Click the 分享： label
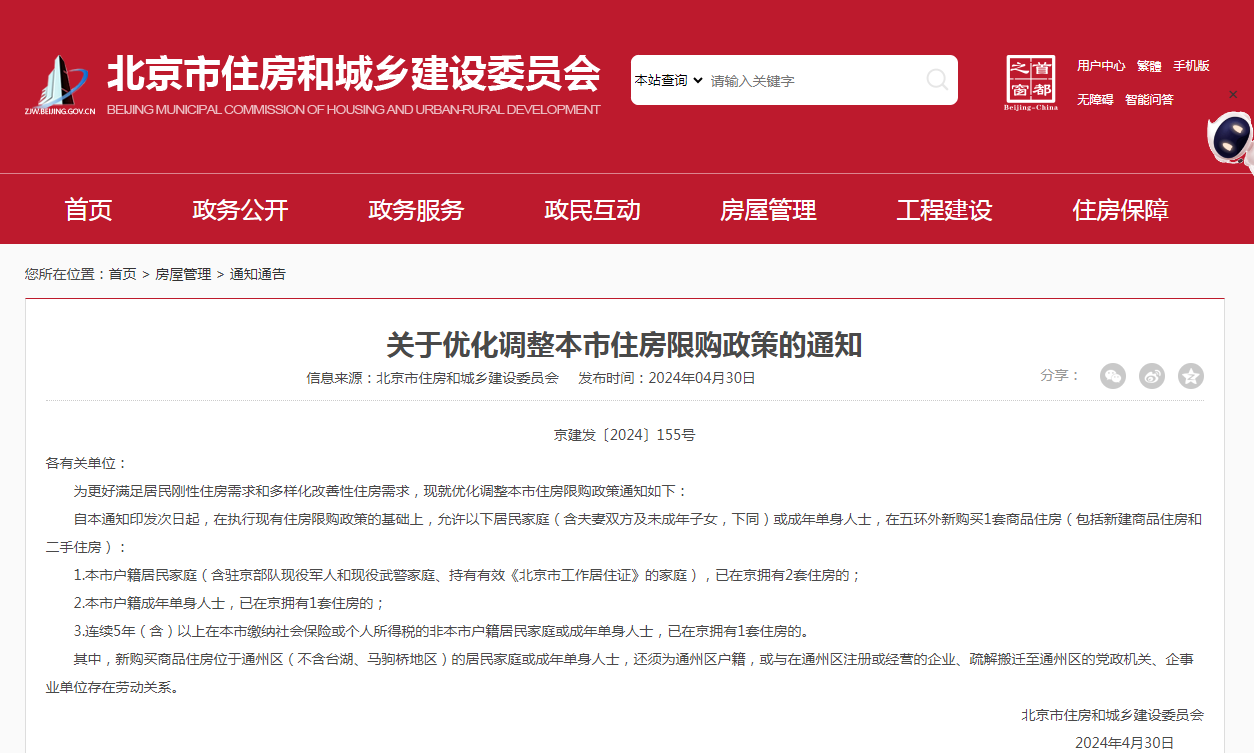The width and height of the screenshot is (1254, 753). coord(1060,375)
